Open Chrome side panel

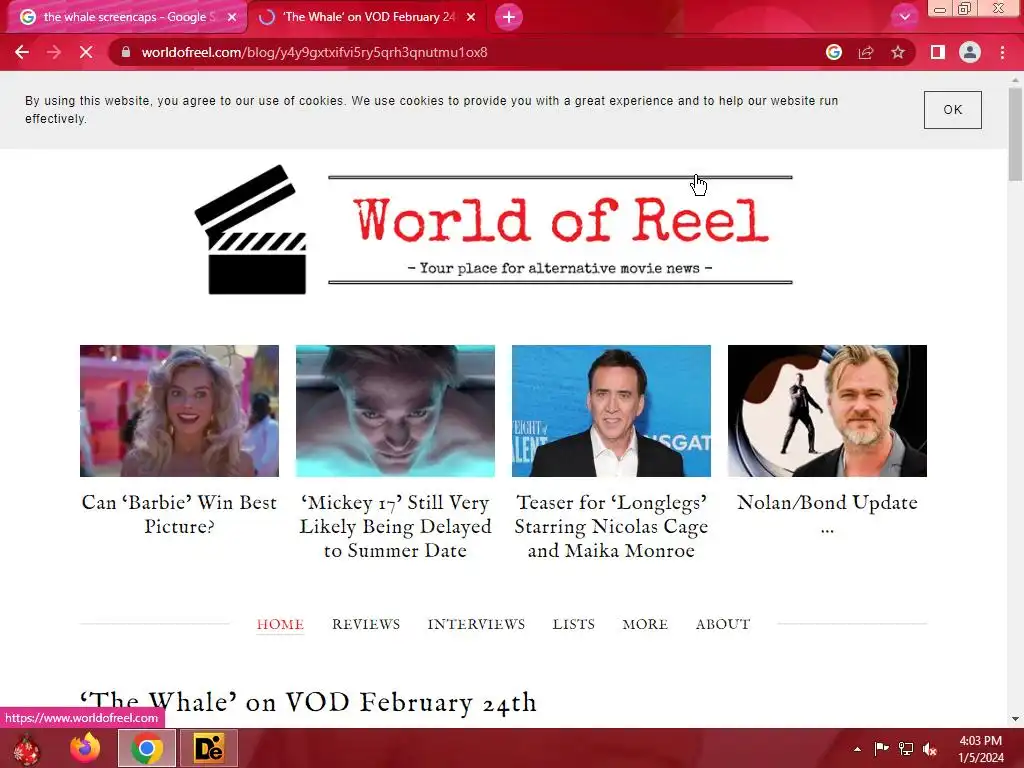[938, 52]
